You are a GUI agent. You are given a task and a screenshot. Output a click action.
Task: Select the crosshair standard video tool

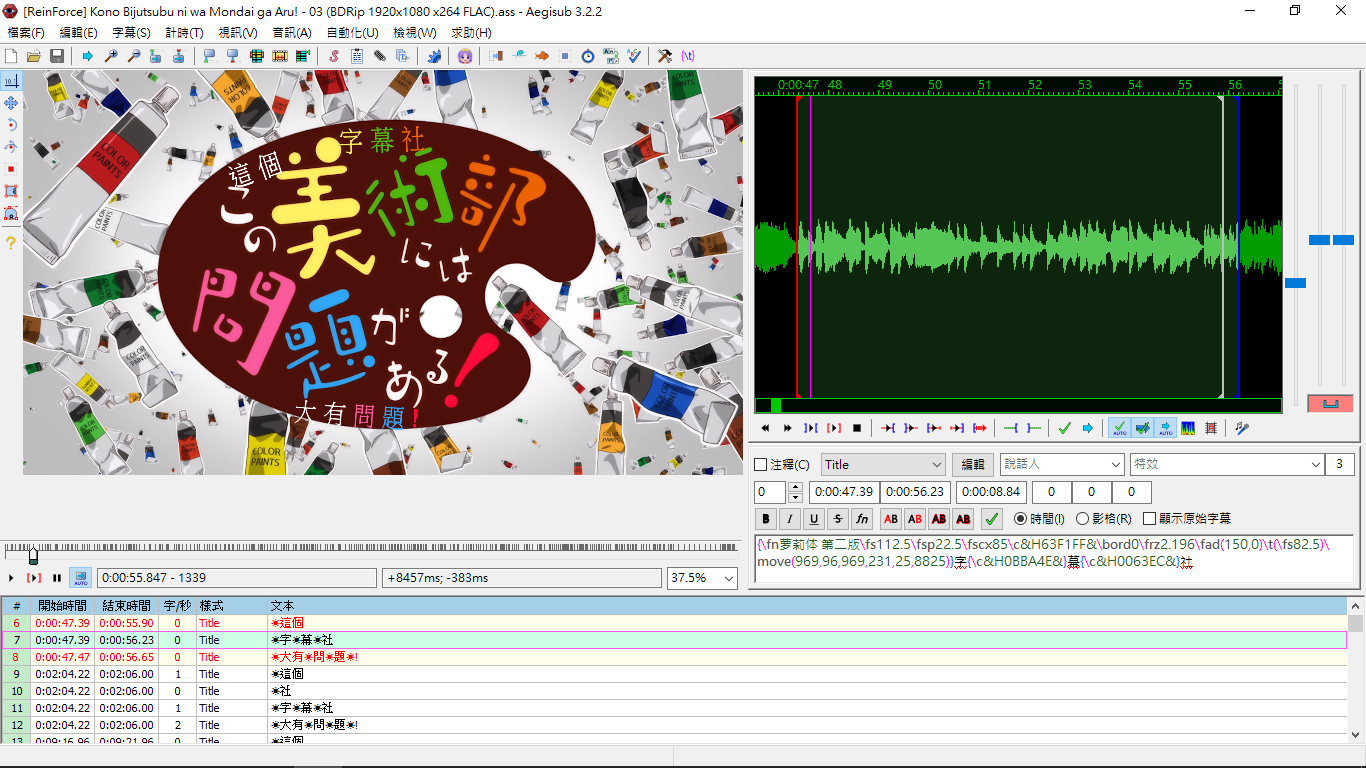(x=11, y=80)
